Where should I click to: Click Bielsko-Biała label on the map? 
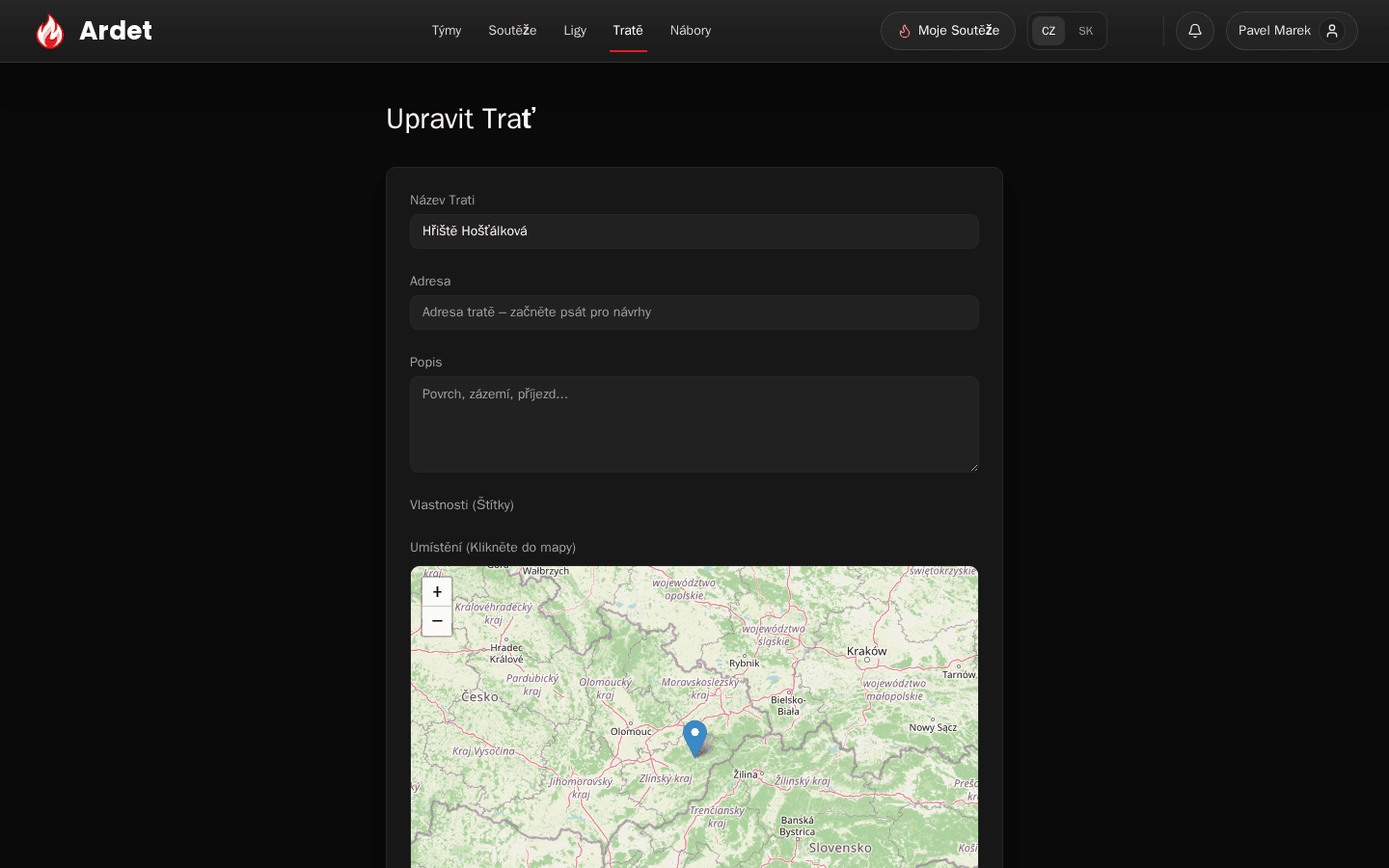coord(788,705)
